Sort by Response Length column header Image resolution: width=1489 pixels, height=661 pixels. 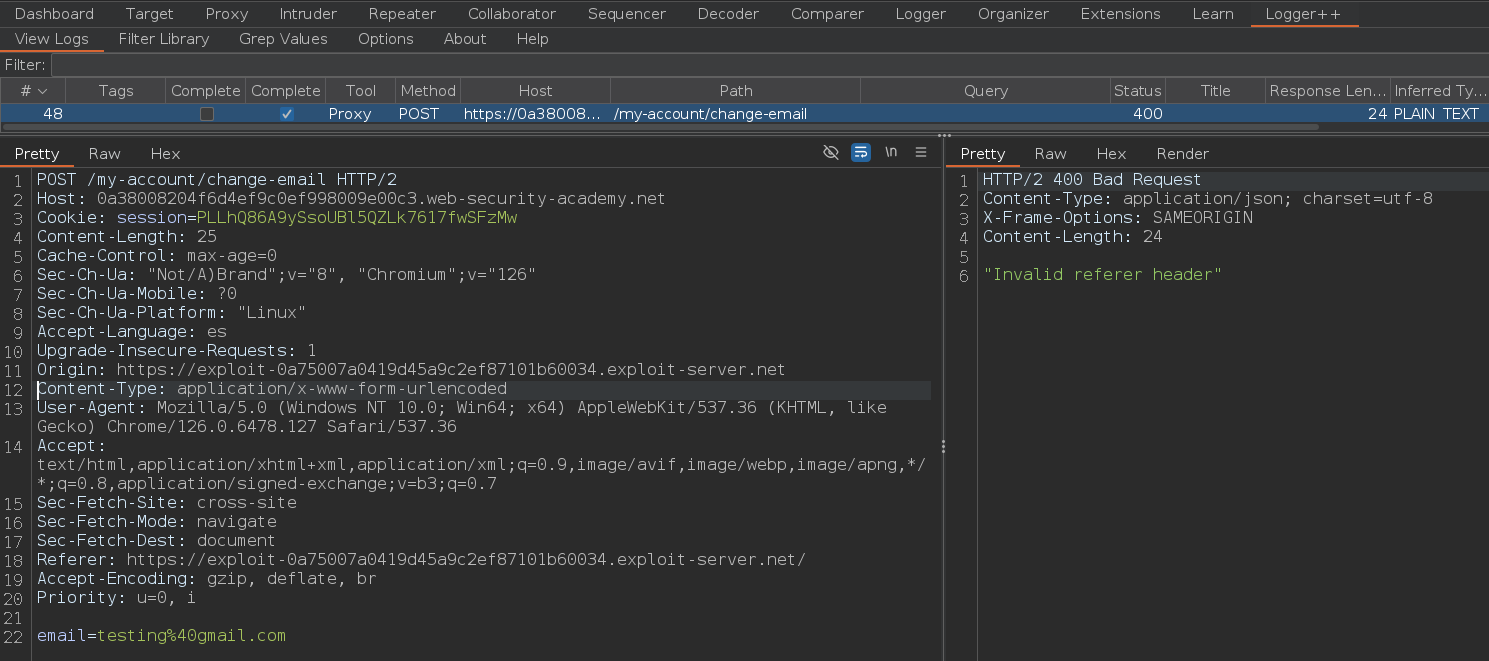tap(1328, 91)
